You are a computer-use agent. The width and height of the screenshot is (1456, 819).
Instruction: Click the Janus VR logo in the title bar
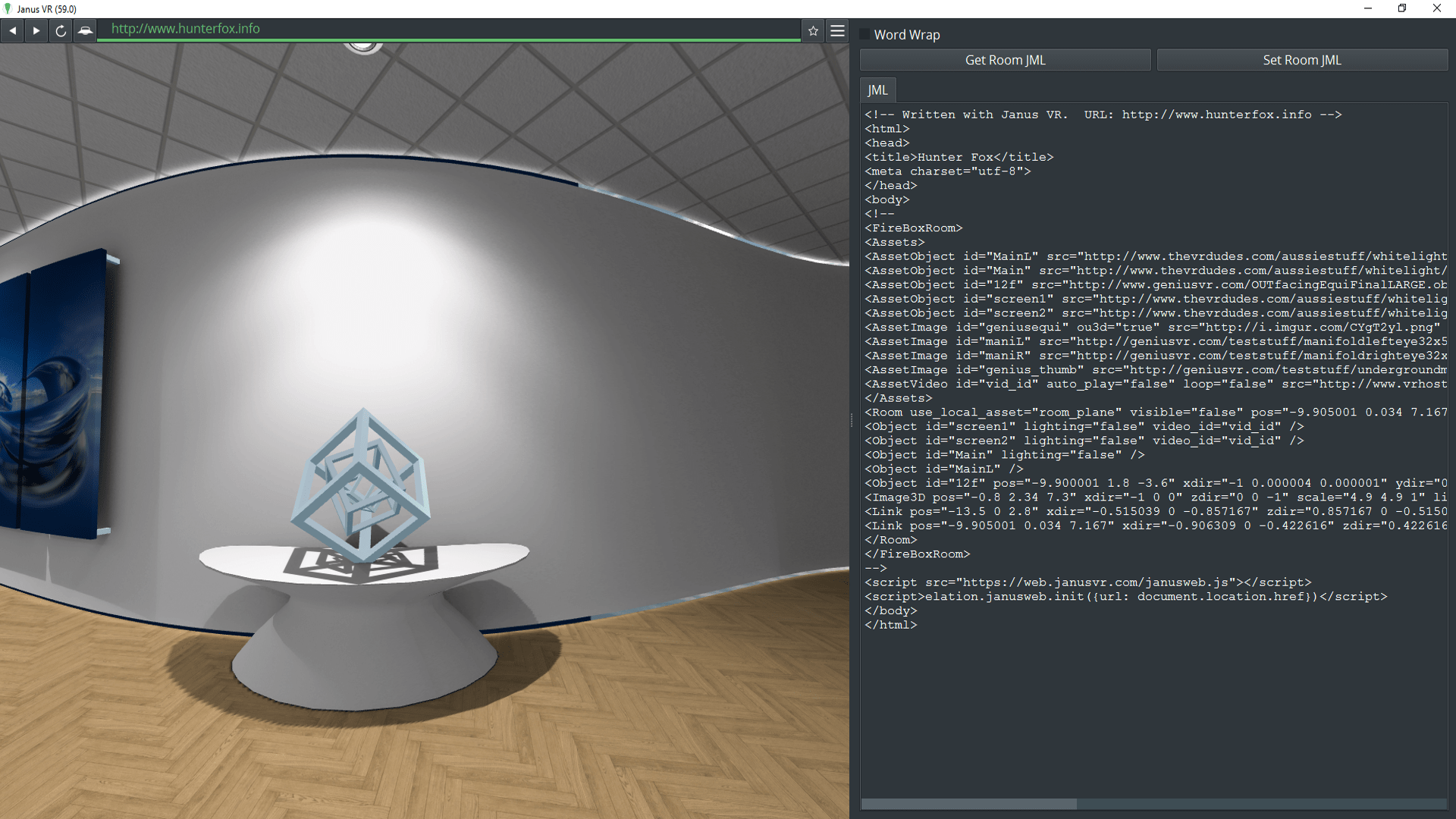point(8,8)
